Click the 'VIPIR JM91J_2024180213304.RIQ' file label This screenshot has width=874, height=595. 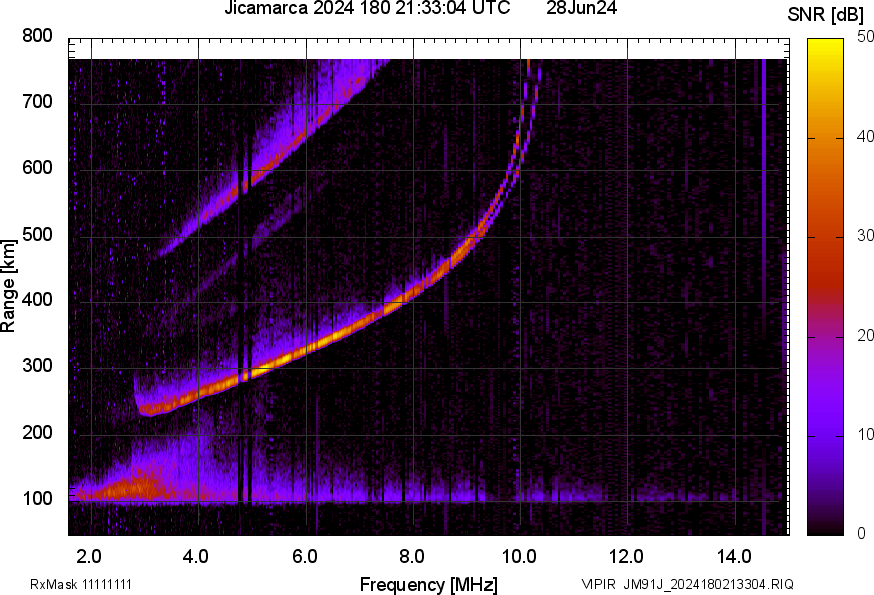point(687,584)
